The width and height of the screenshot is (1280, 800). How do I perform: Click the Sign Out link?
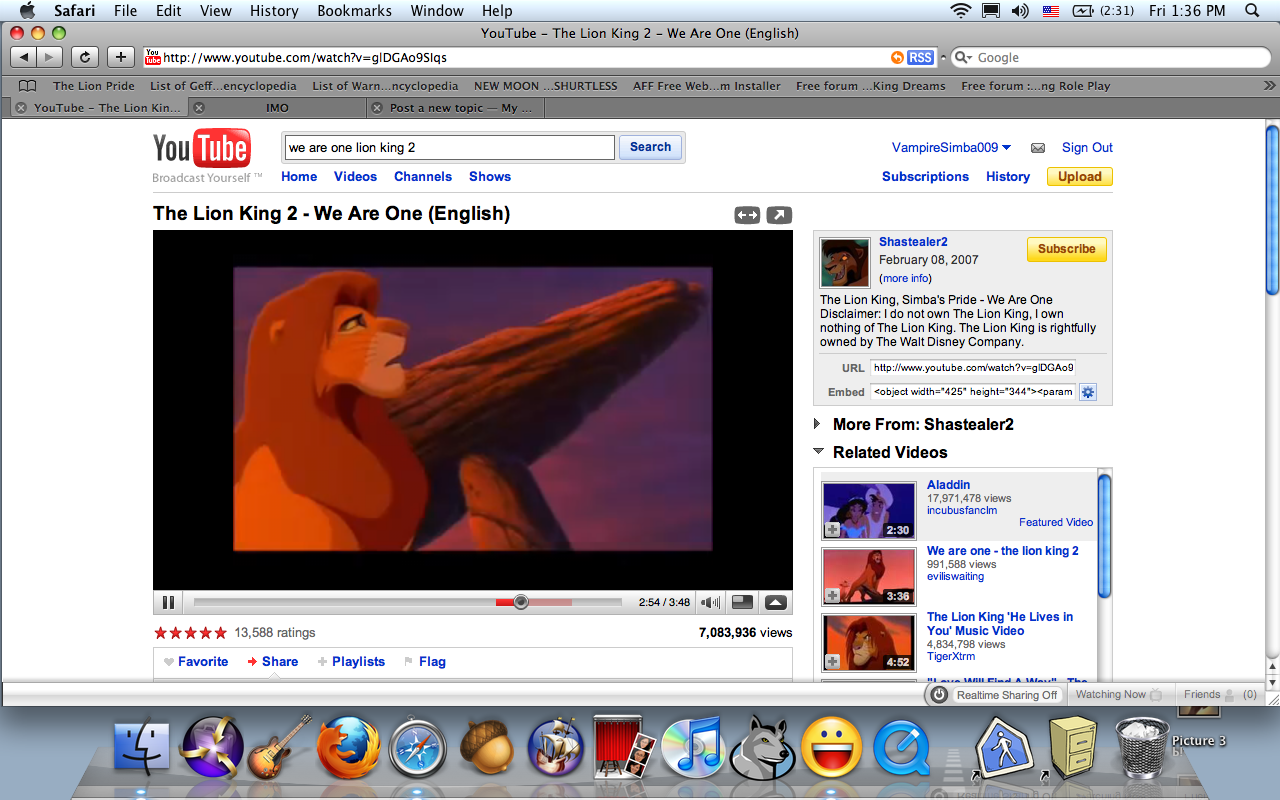coord(1087,148)
